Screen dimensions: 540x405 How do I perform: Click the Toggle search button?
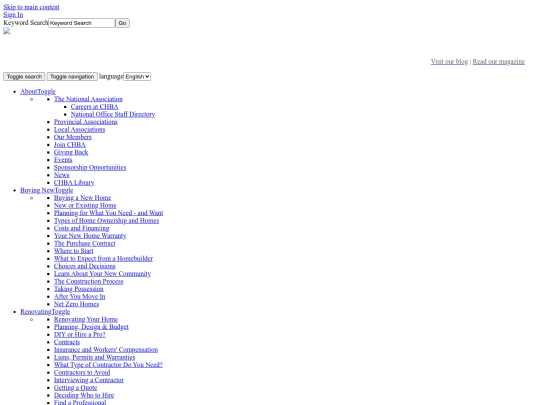point(24,76)
